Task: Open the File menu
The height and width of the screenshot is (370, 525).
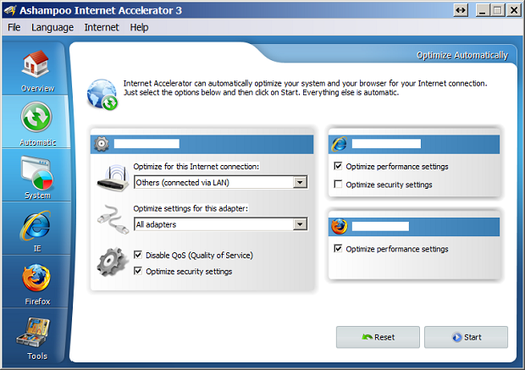Action: (14, 27)
